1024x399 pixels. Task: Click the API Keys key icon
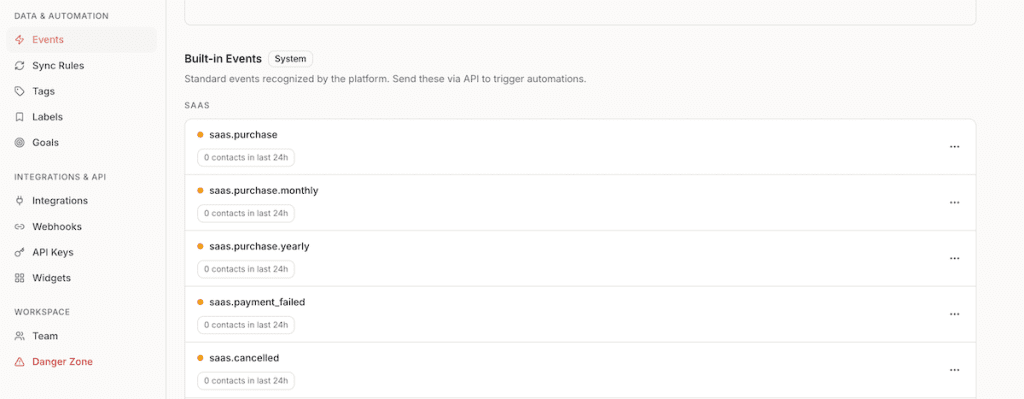tap(20, 253)
